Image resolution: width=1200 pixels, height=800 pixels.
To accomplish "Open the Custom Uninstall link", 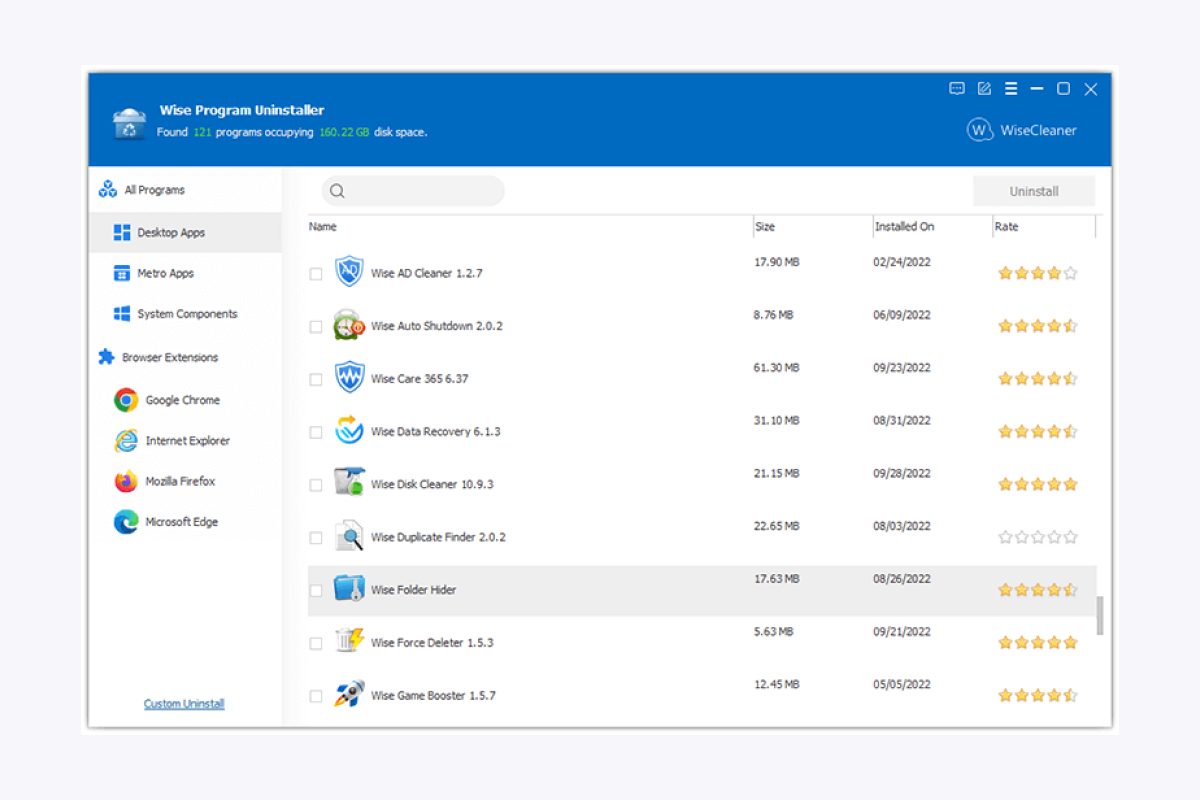I will tap(183, 703).
